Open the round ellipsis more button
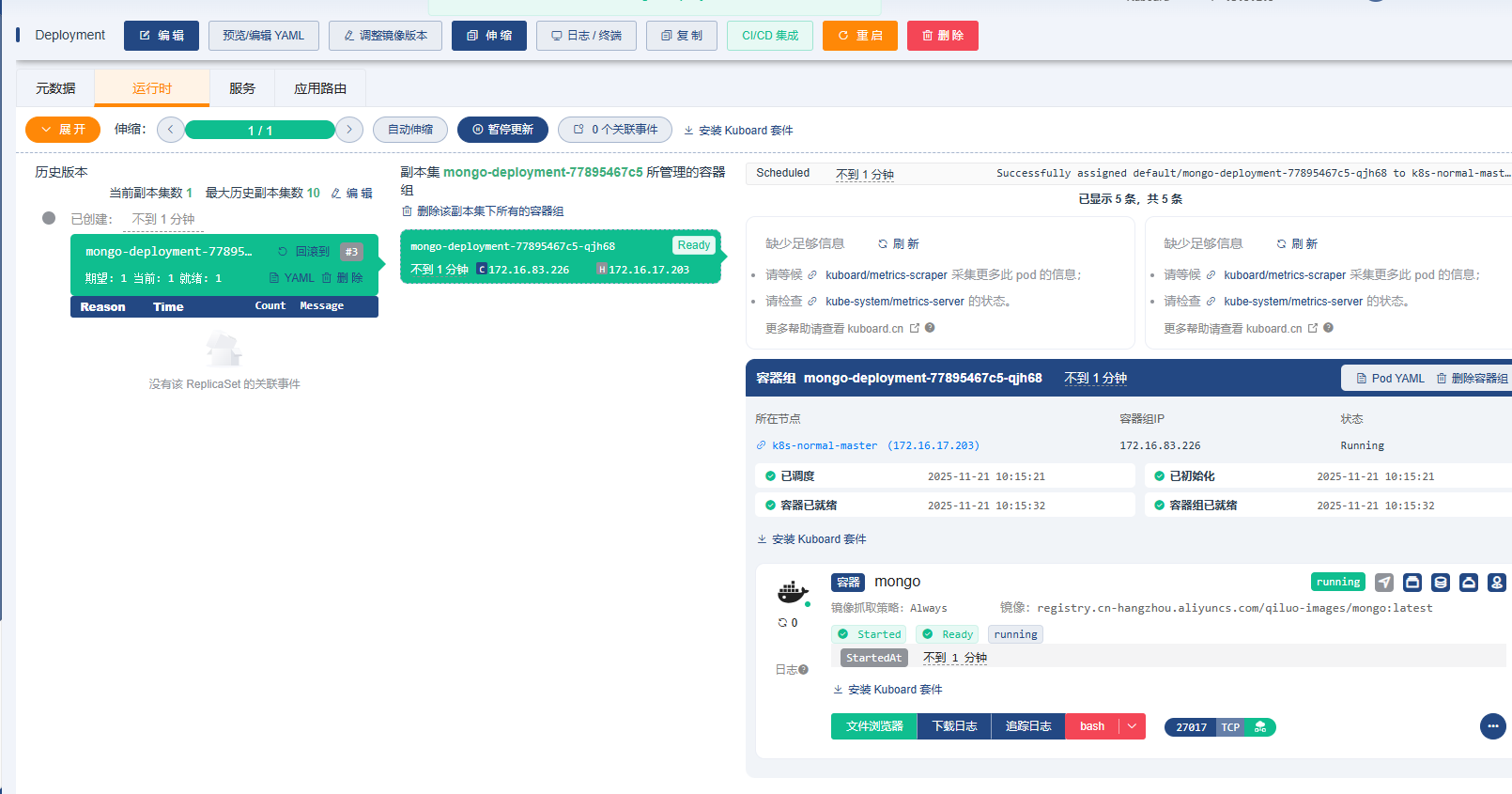 click(x=1493, y=726)
